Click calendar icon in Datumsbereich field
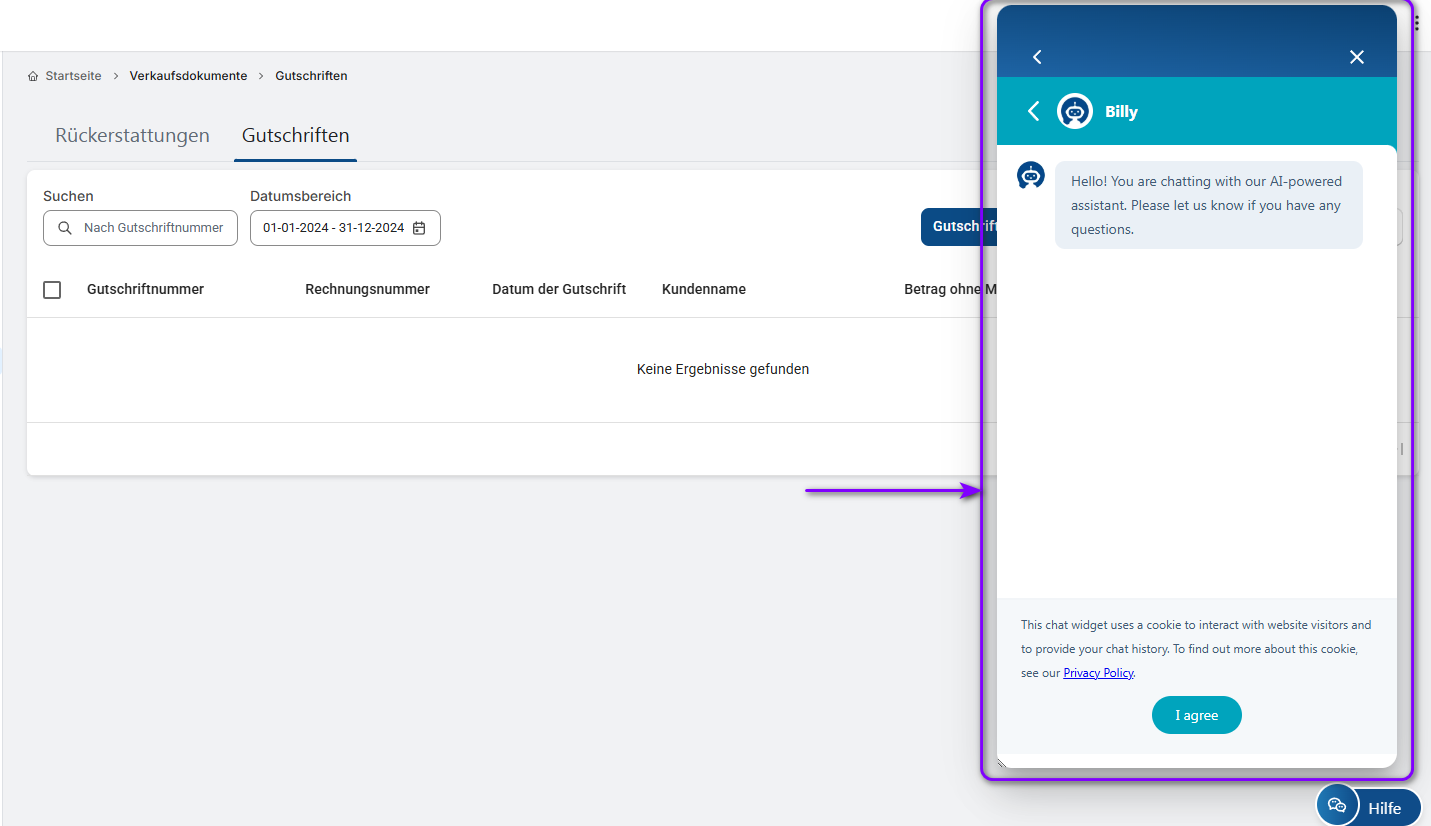The height and width of the screenshot is (826, 1431). (x=419, y=228)
